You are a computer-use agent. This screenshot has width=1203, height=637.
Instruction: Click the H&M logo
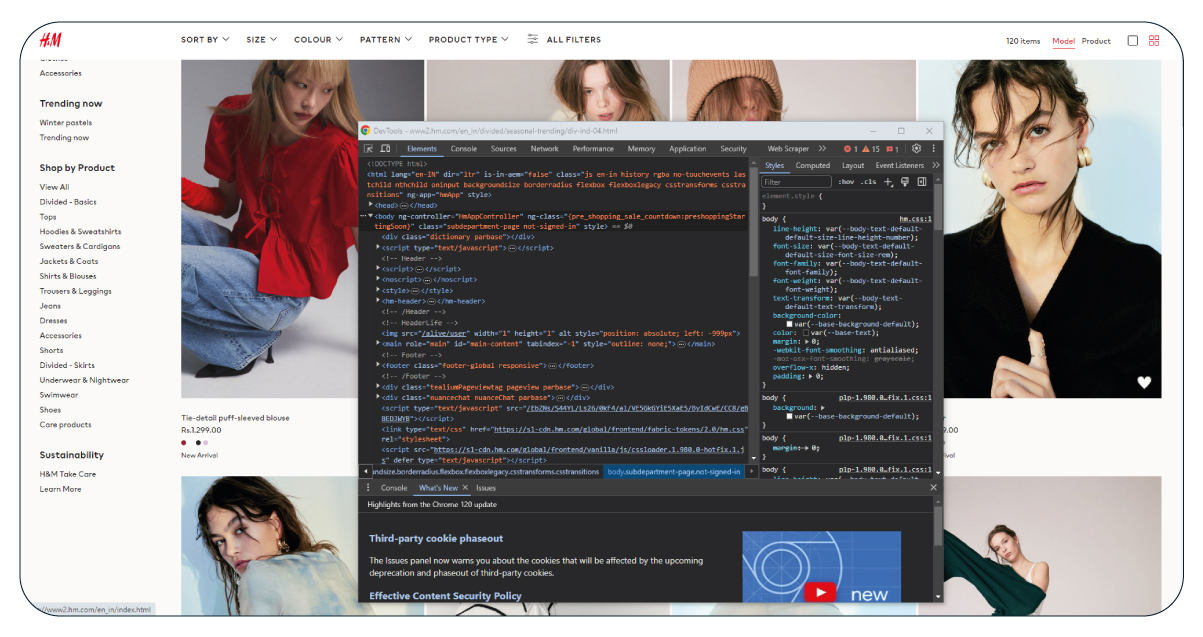51,40
